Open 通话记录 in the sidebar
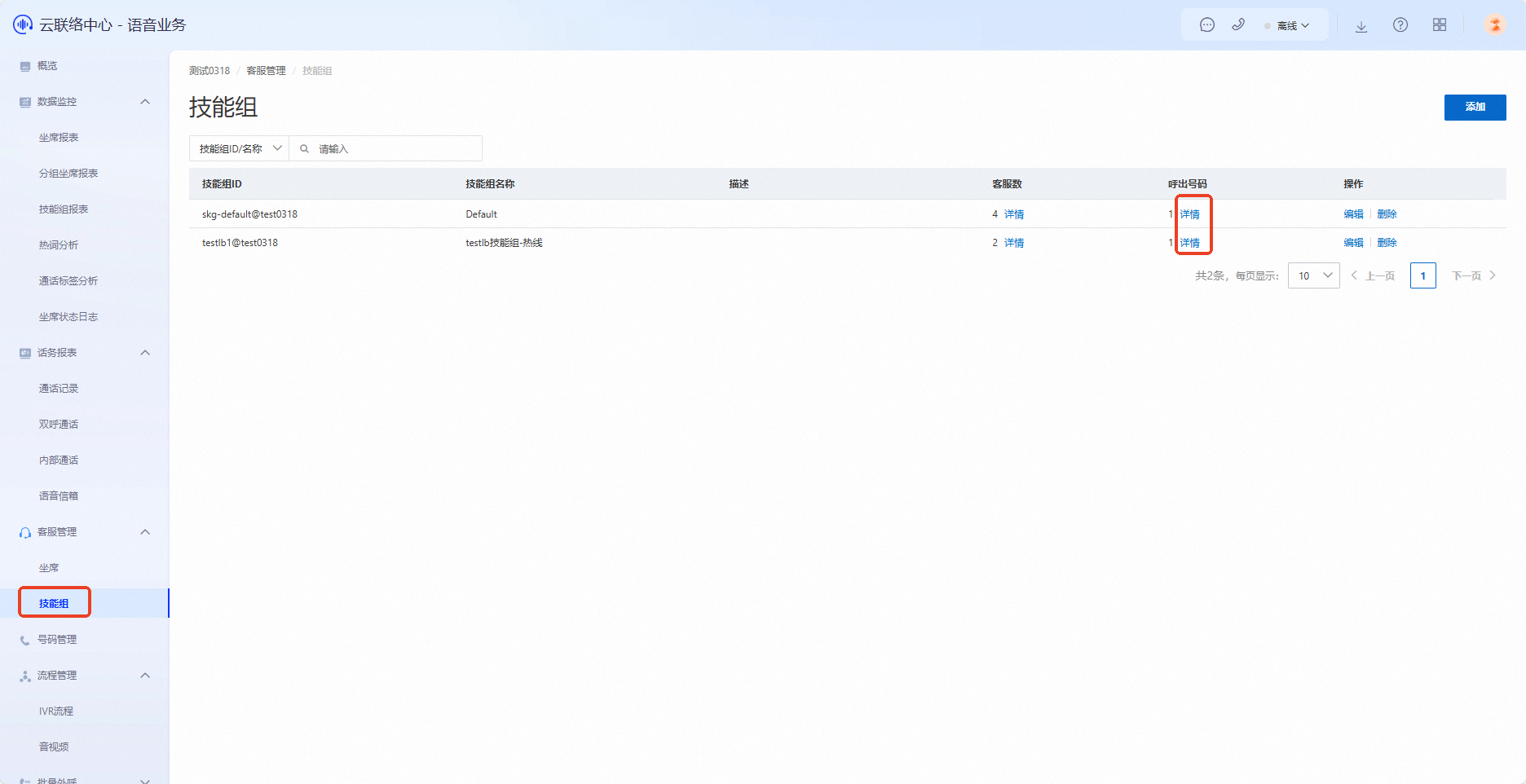Image resolution: width=1526 pixels, height=784 pixels. pos(59,389)
